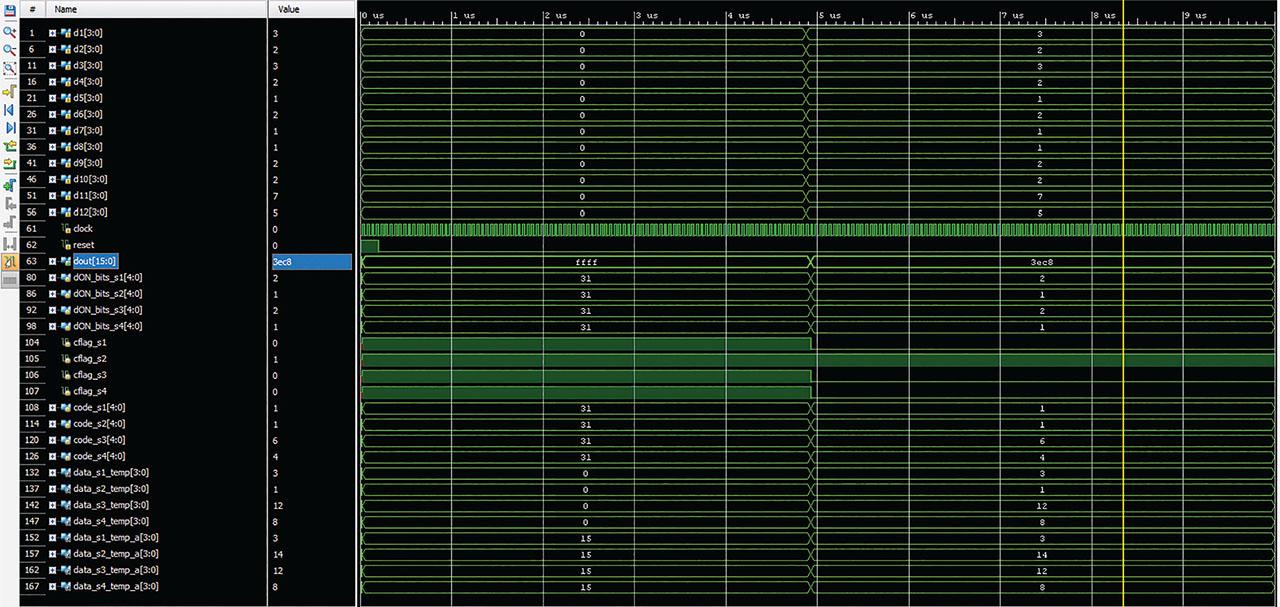Zoom to full view of the waveform
Viewport: 1280px width, 607px height.
tap(8, 68)
